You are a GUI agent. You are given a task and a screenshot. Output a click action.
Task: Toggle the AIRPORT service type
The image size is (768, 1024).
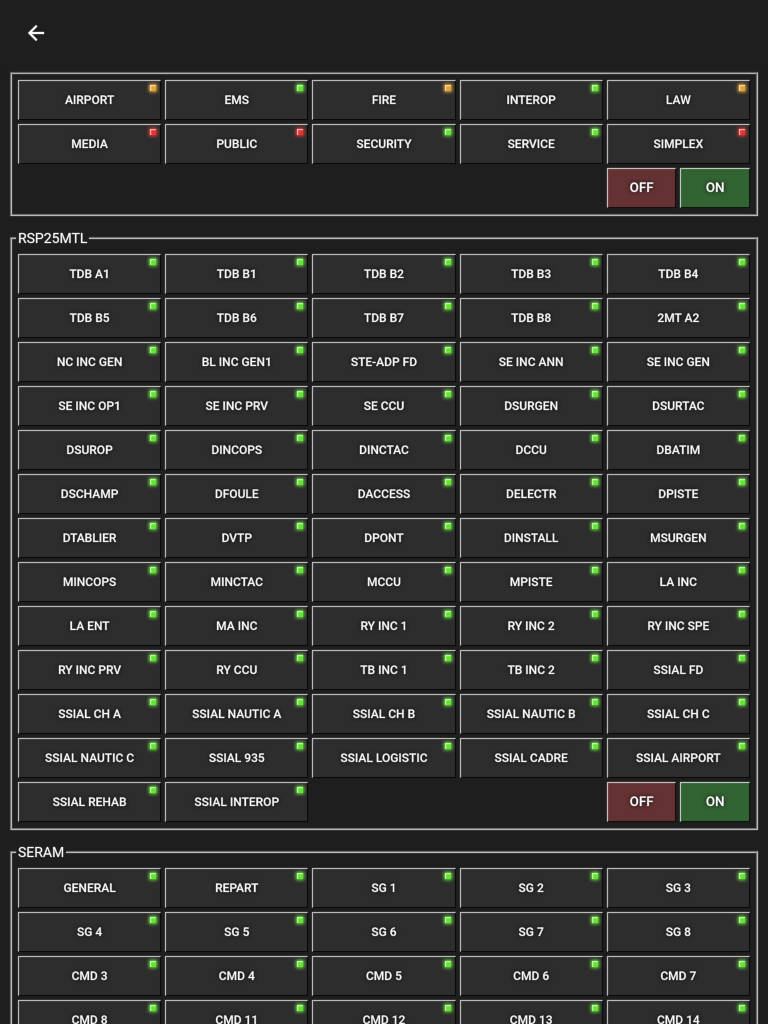(89, 100)
